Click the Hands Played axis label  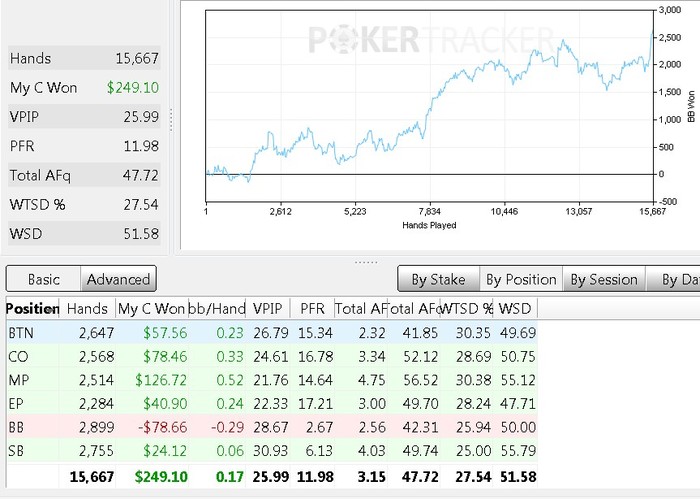[429, 225]
